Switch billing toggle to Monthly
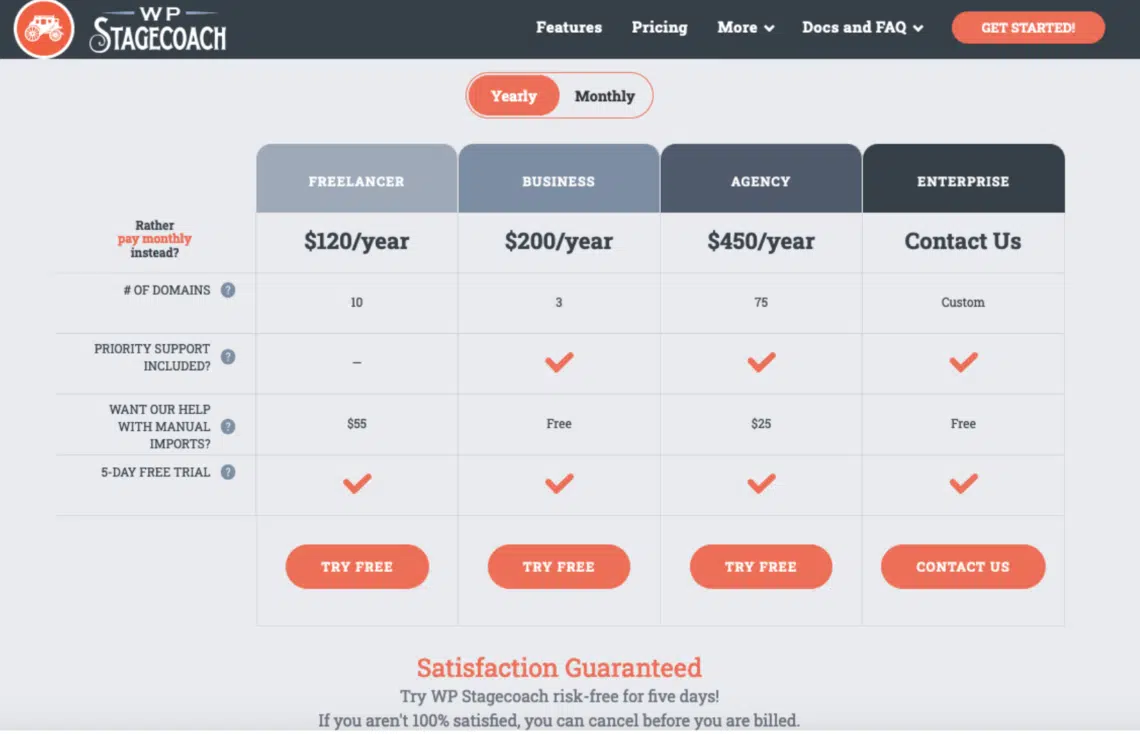Screen dimensions: 1140x734 [604, 96]
